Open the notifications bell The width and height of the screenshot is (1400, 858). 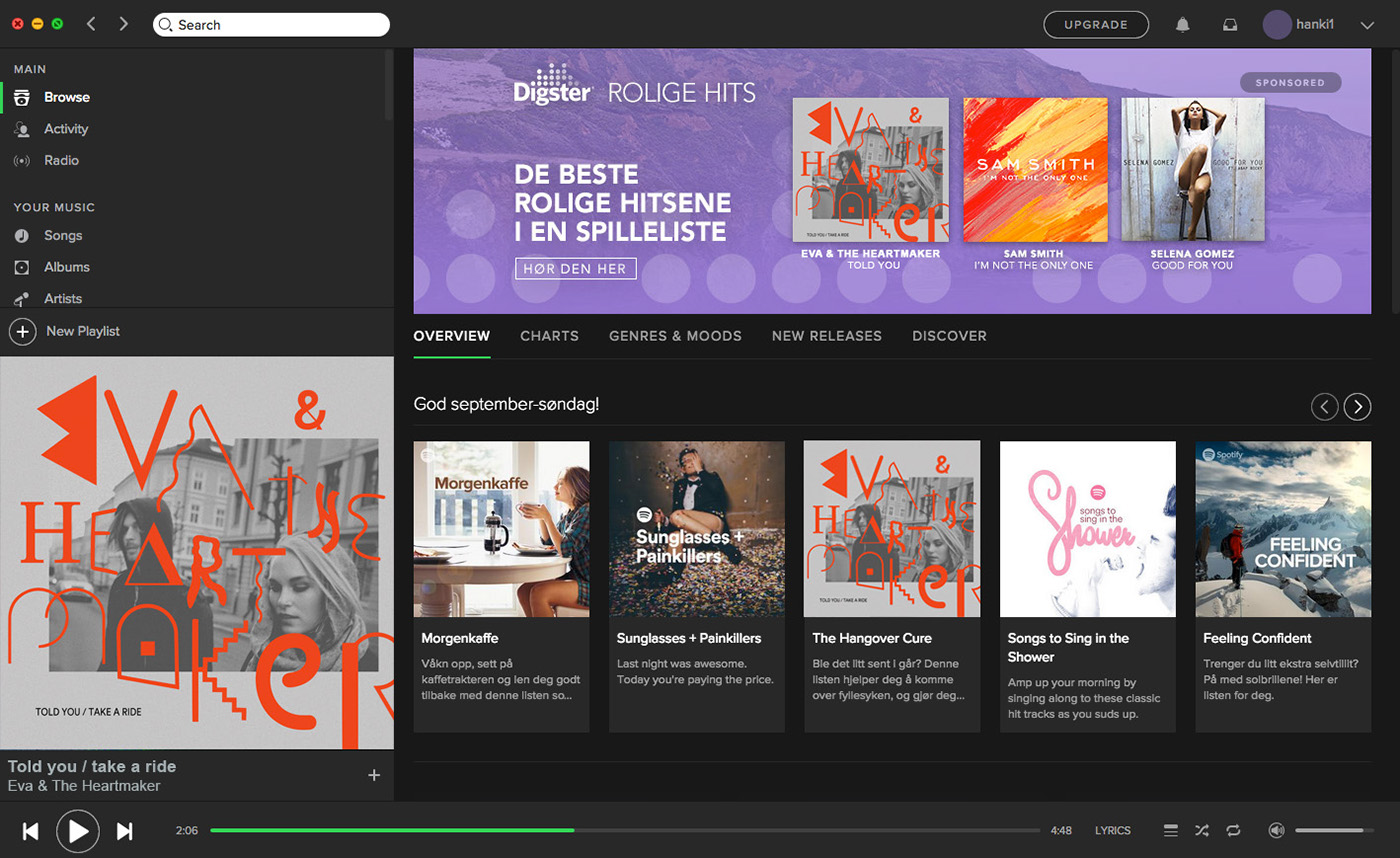pos(1183,25)
